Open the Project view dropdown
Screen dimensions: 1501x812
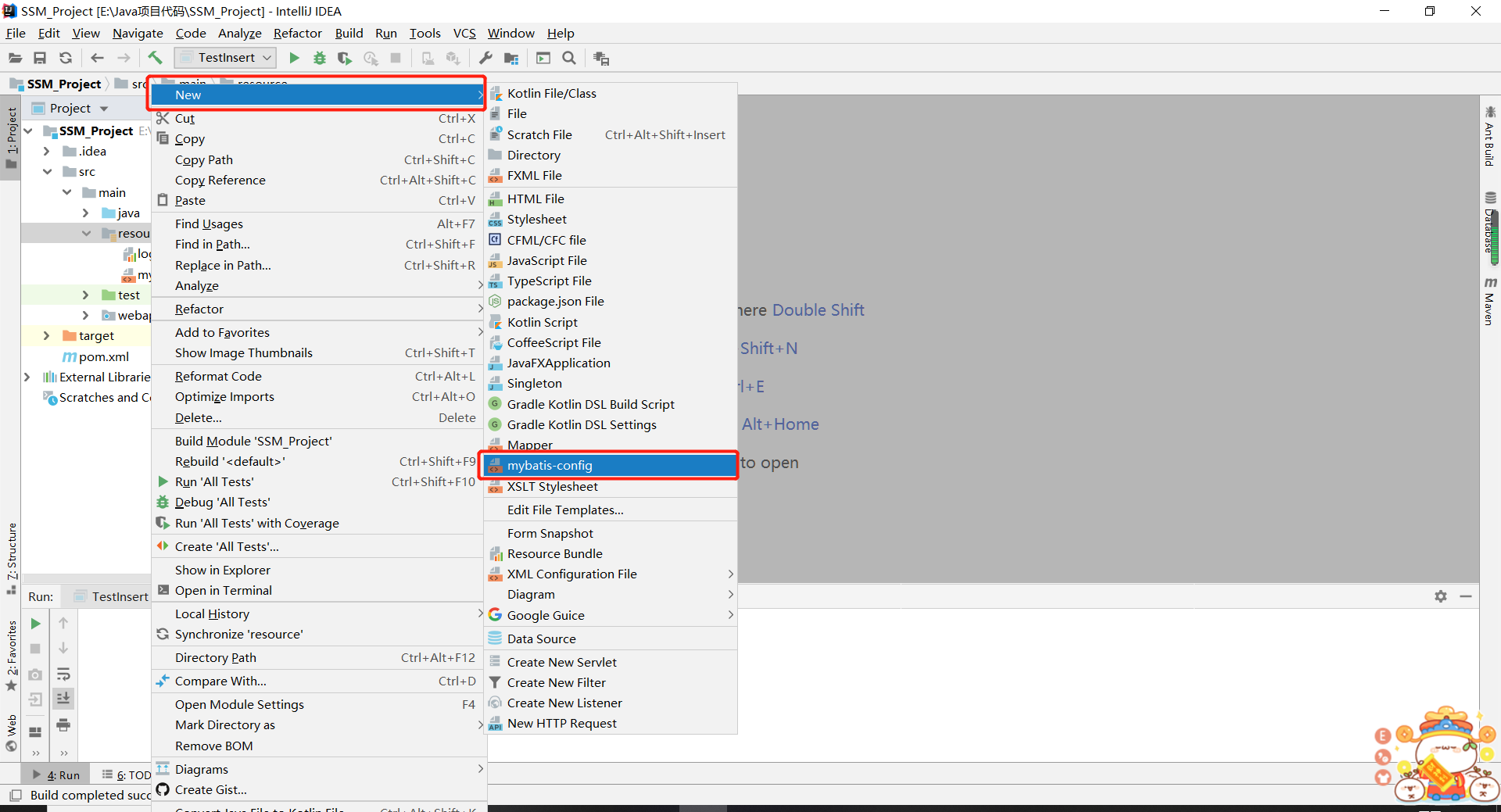[x=104, y=109]
